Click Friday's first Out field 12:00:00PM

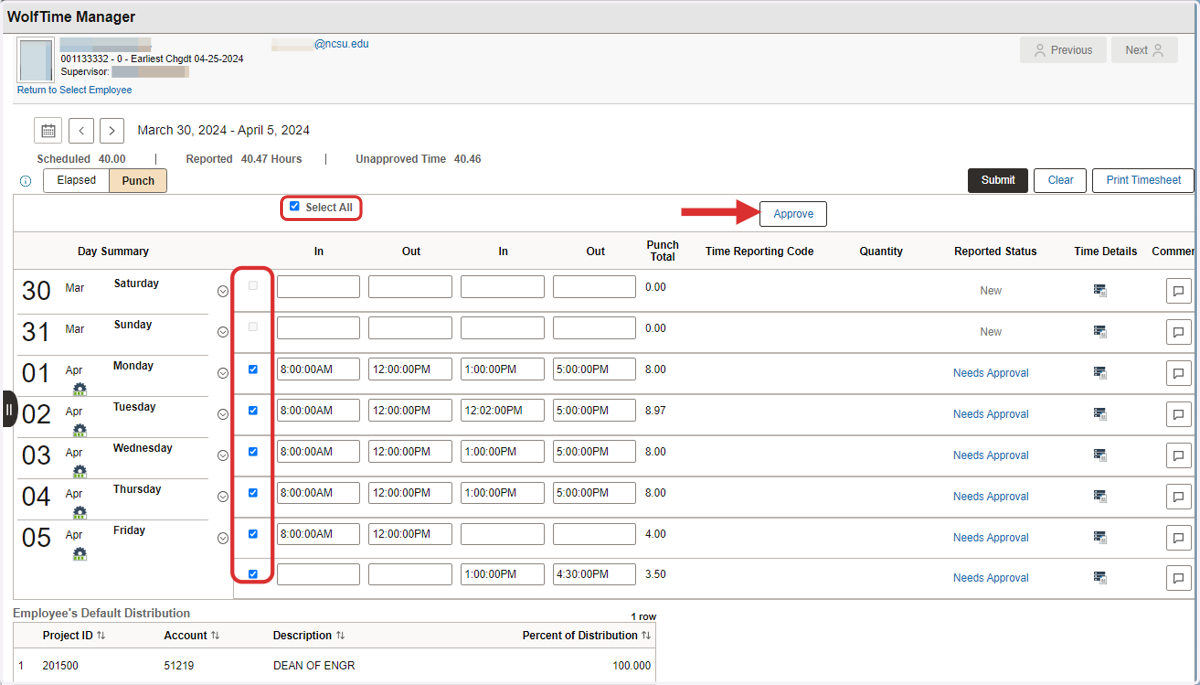(410, 533)
